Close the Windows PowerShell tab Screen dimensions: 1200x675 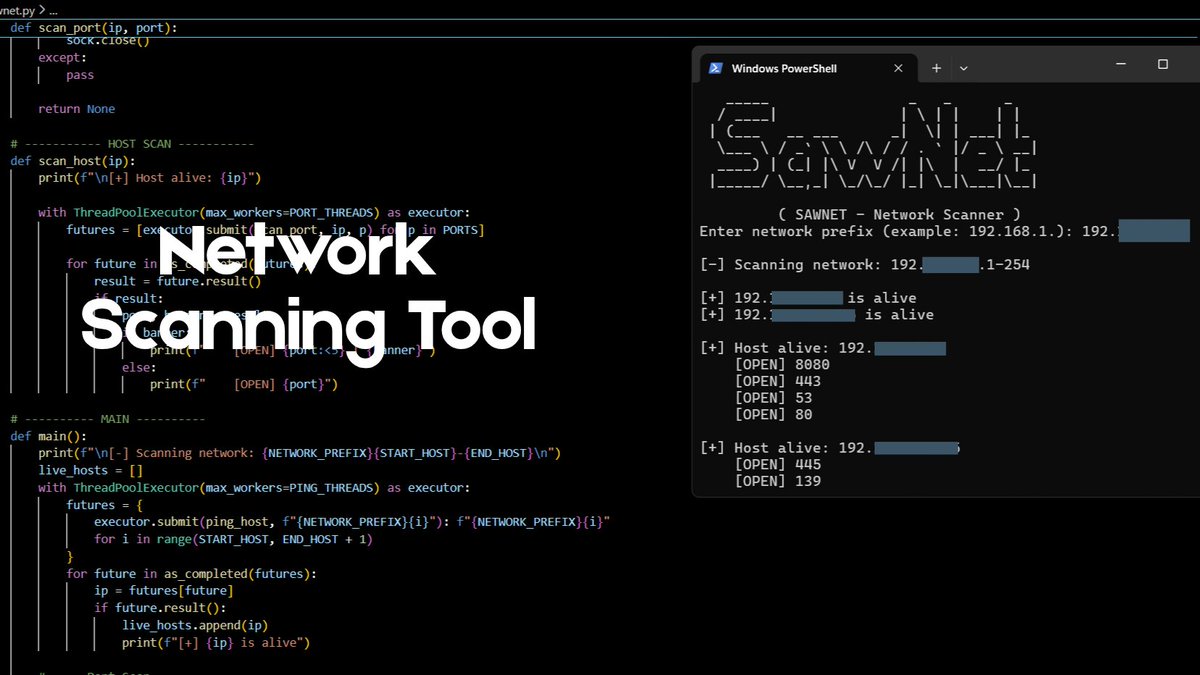[899, 68]
